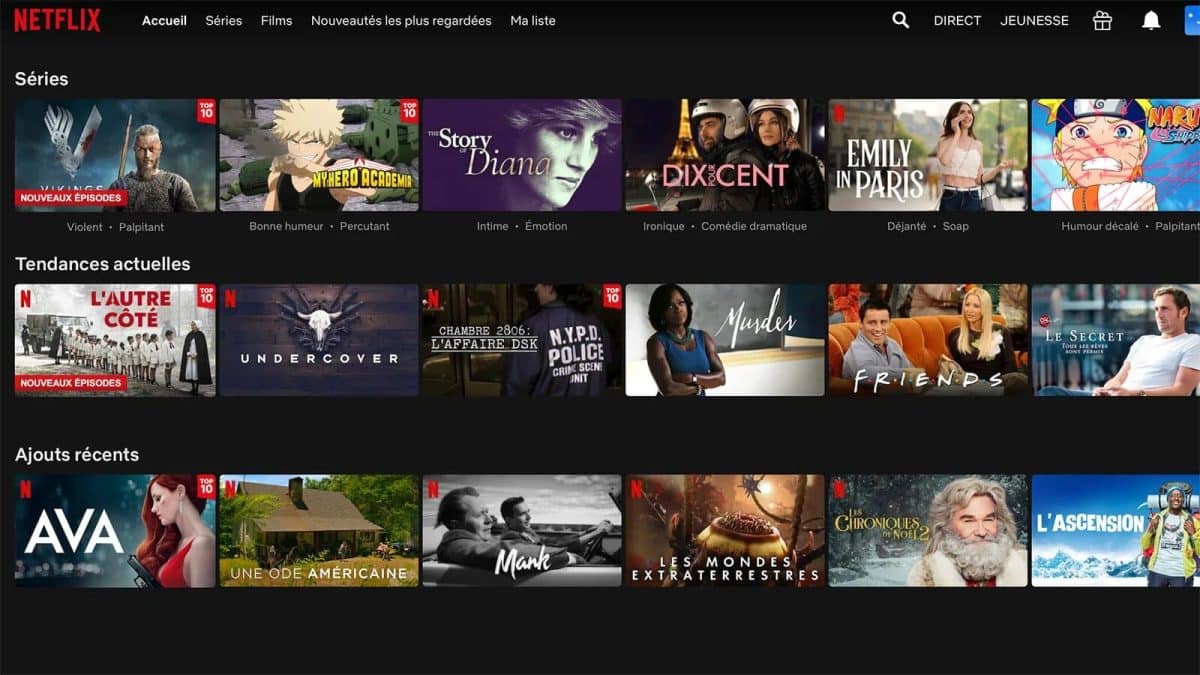
Task: Click 'Ironique • Comédie dramatique' tags
Action: tap(725, 226)
